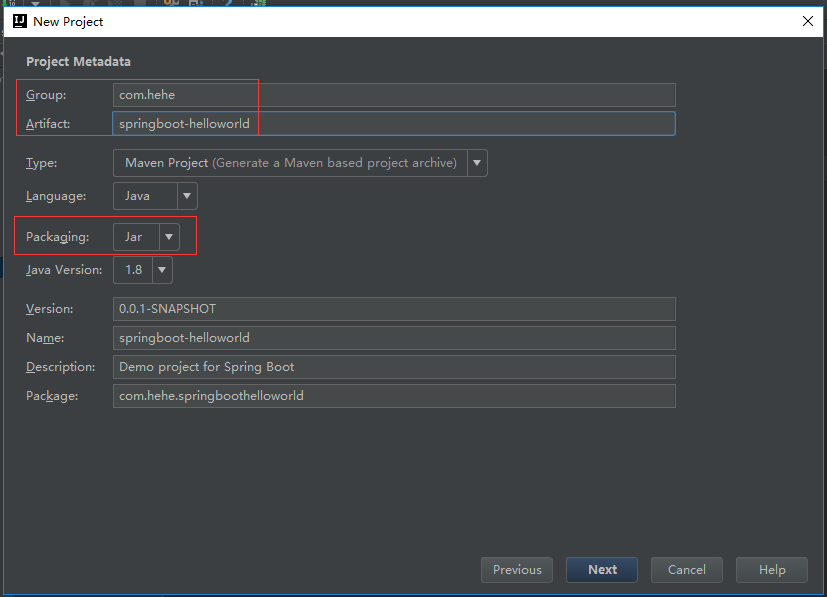Open the Java Version dropdown arrow
Image resolution: width=827 pixels, height=597 pixels.
click(162, 270)
